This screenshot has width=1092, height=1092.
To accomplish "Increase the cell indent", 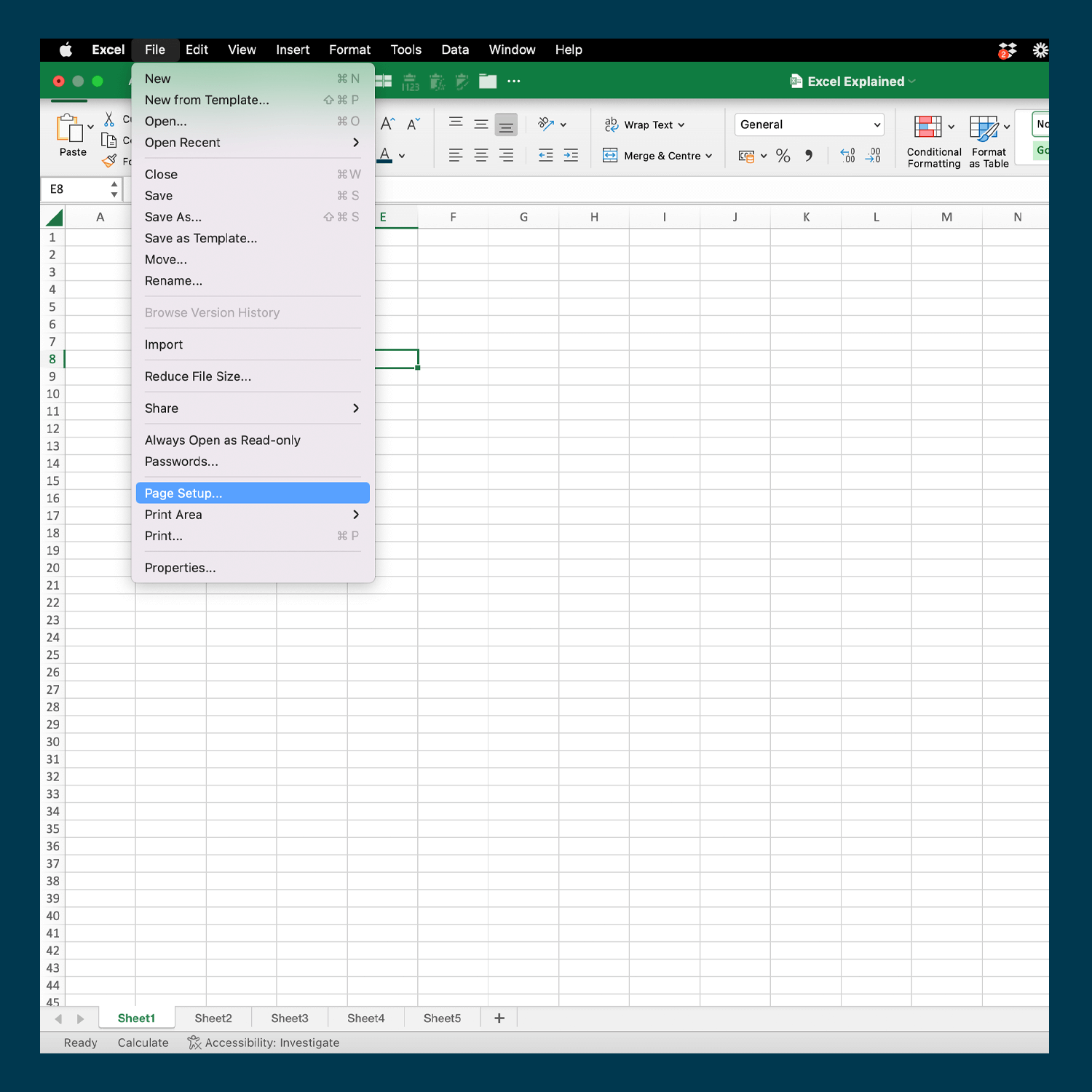I will coord(571,155).
